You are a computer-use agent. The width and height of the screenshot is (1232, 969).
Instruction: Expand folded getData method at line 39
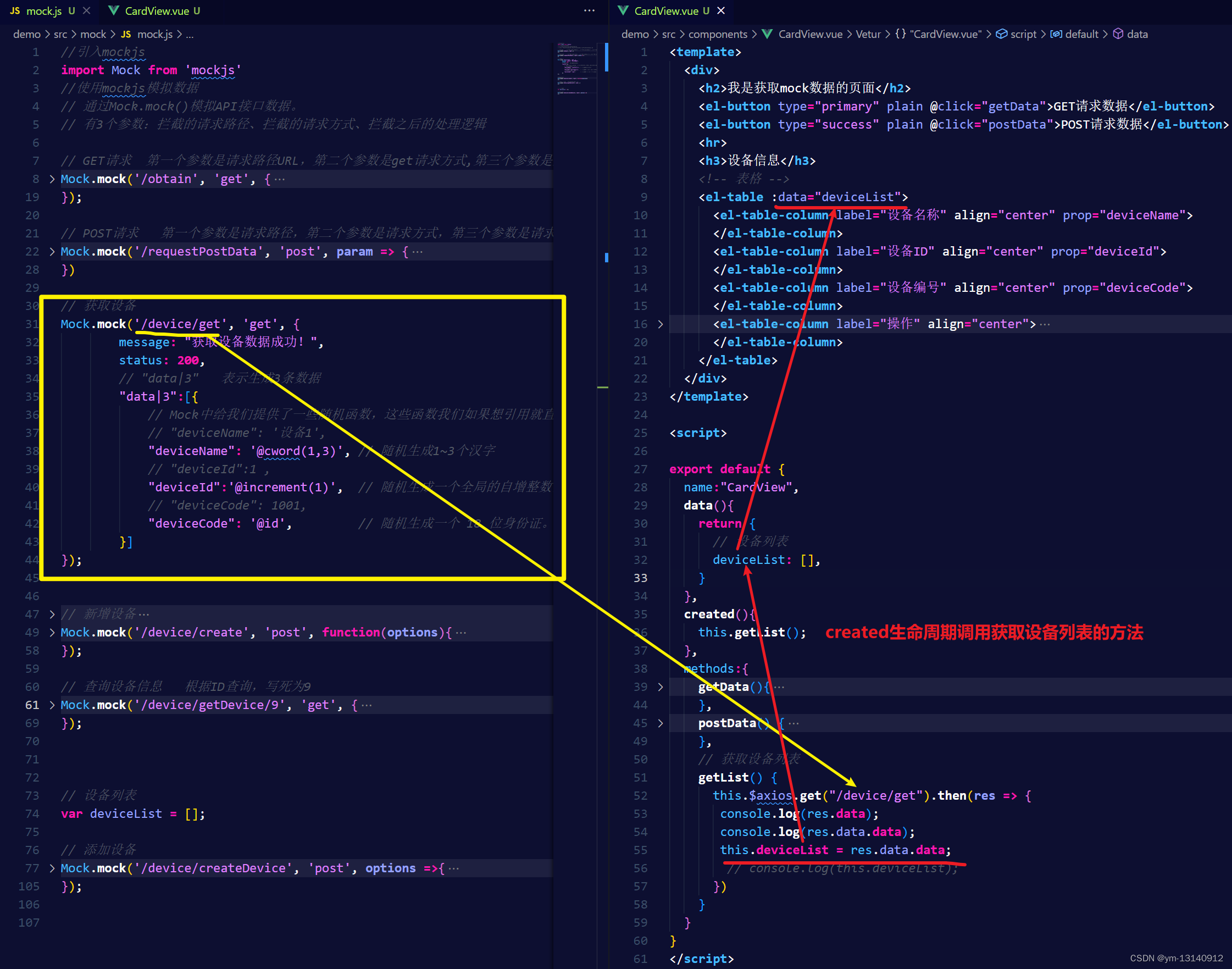click(661, 687)
